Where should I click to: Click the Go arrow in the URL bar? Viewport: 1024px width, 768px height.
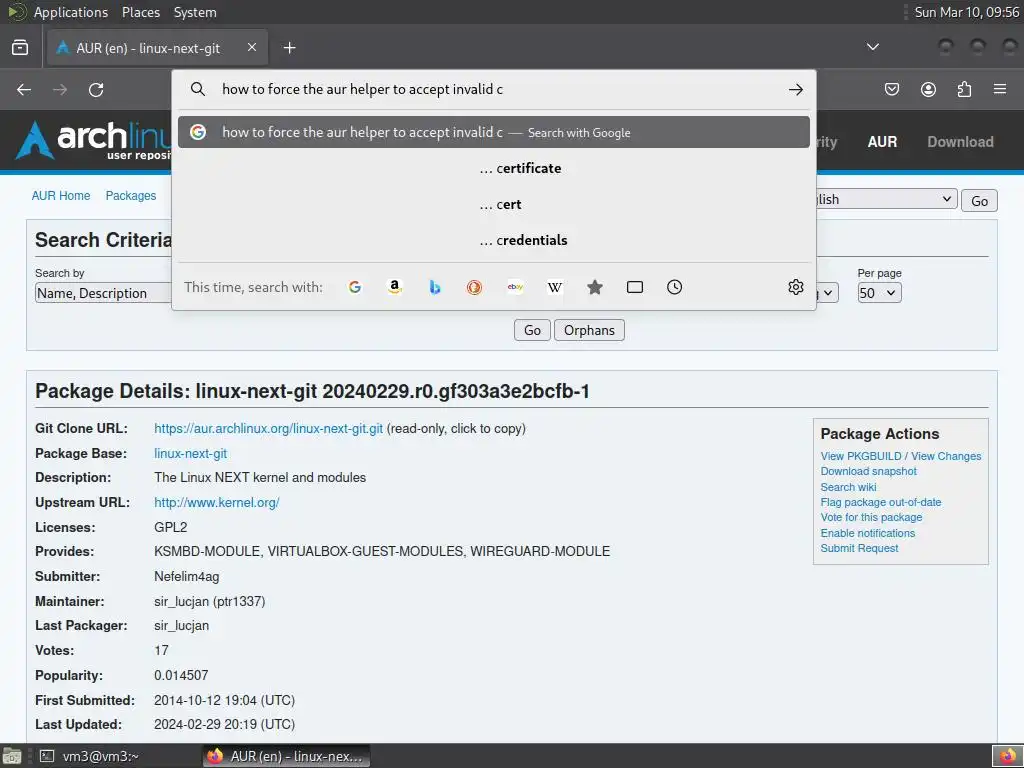point(795,89)
